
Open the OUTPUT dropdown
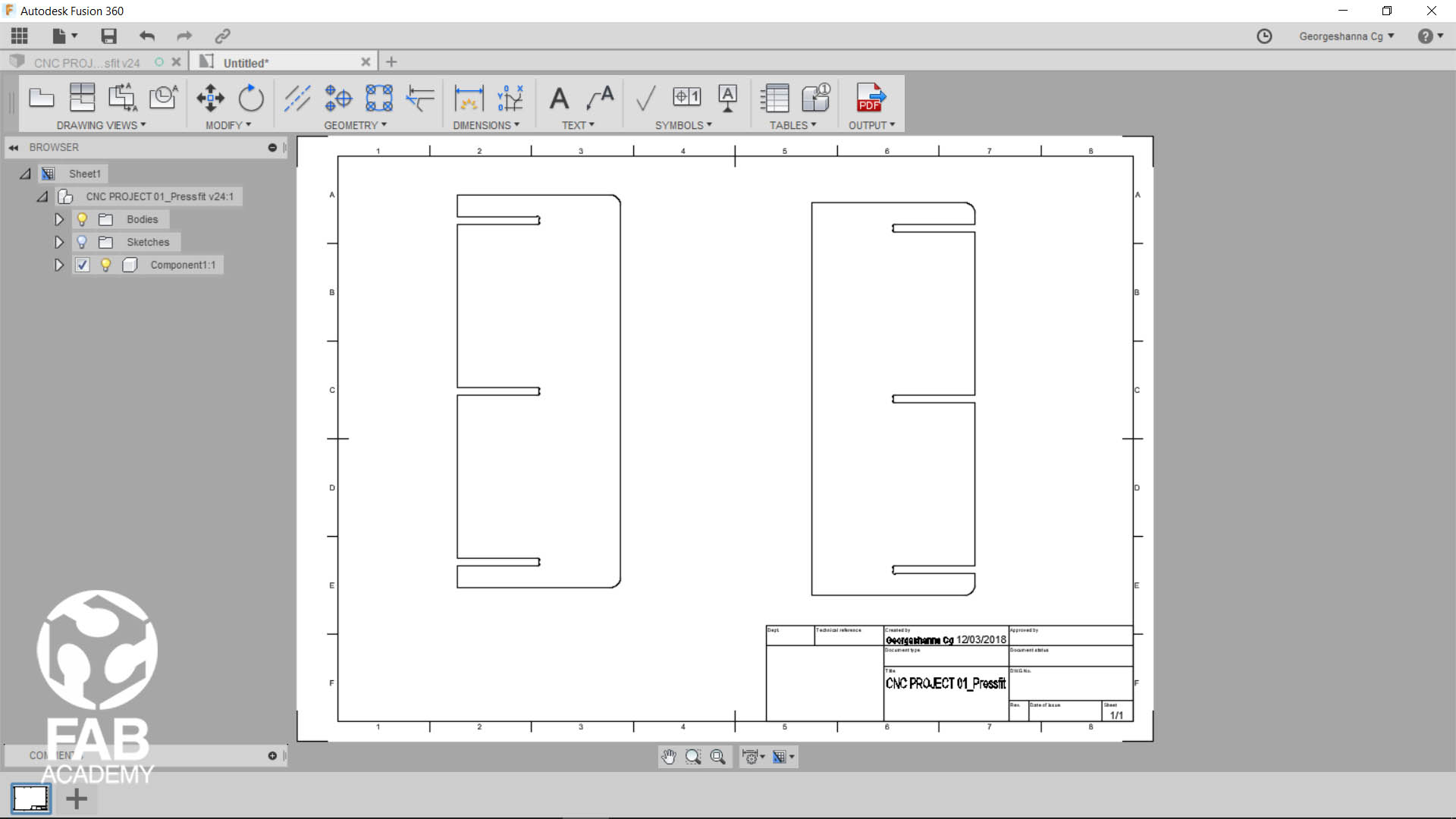tap(871, 125)
